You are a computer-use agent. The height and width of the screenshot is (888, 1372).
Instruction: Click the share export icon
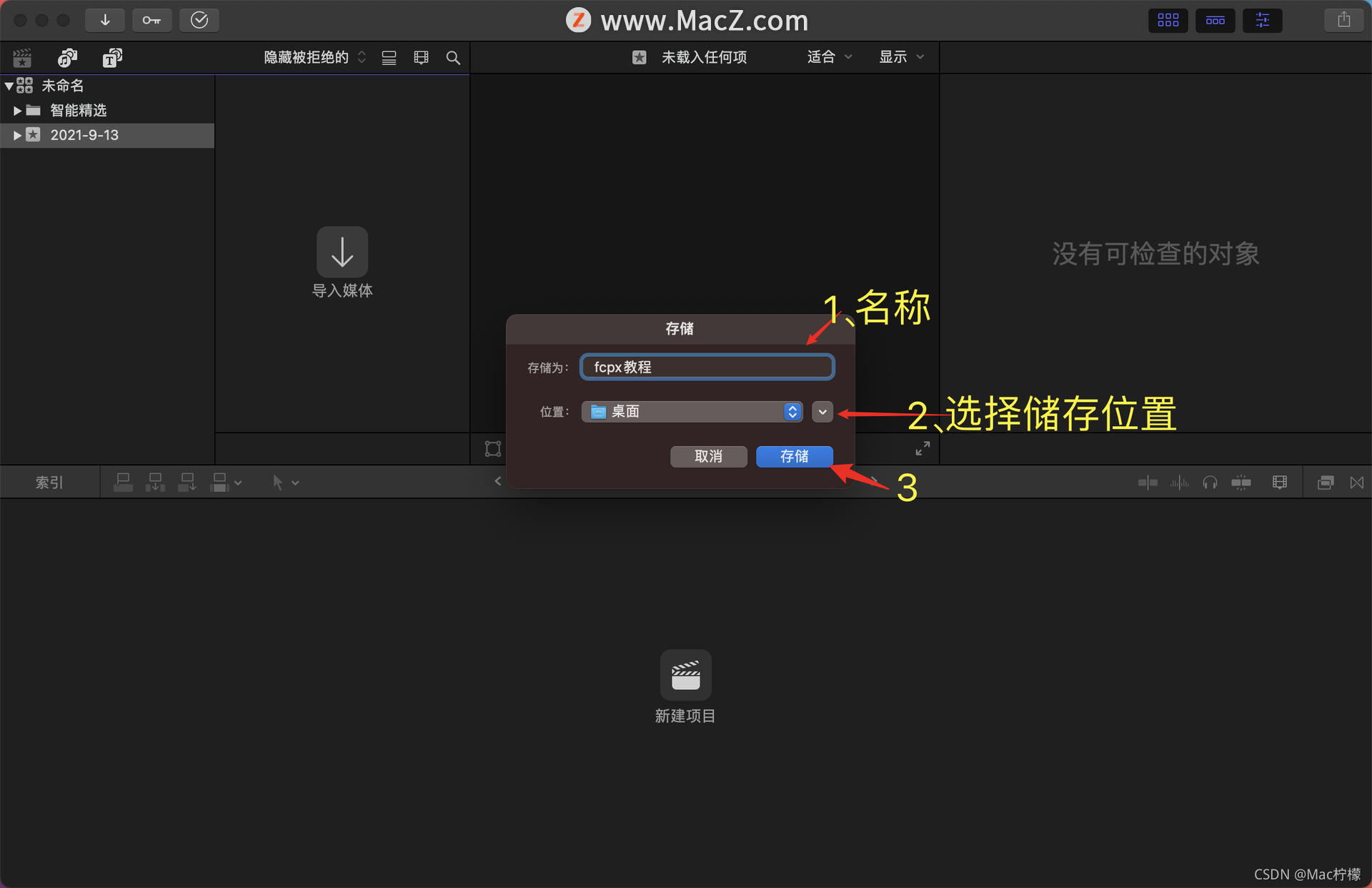click(1343, 20)
